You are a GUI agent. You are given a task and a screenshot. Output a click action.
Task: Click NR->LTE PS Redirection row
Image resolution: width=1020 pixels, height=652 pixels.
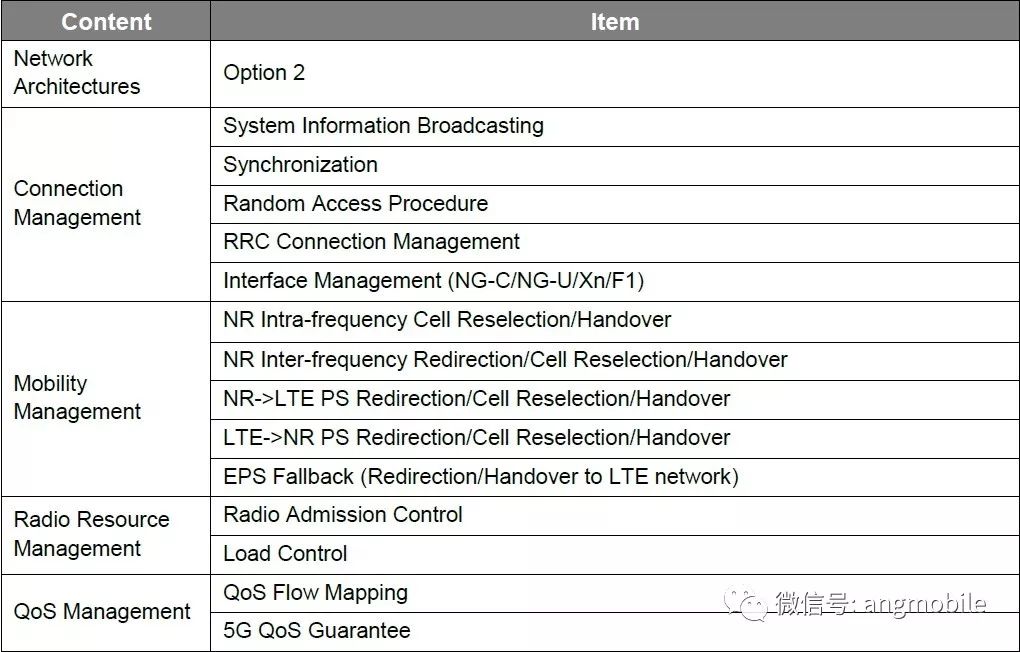(x=615, y=400)
